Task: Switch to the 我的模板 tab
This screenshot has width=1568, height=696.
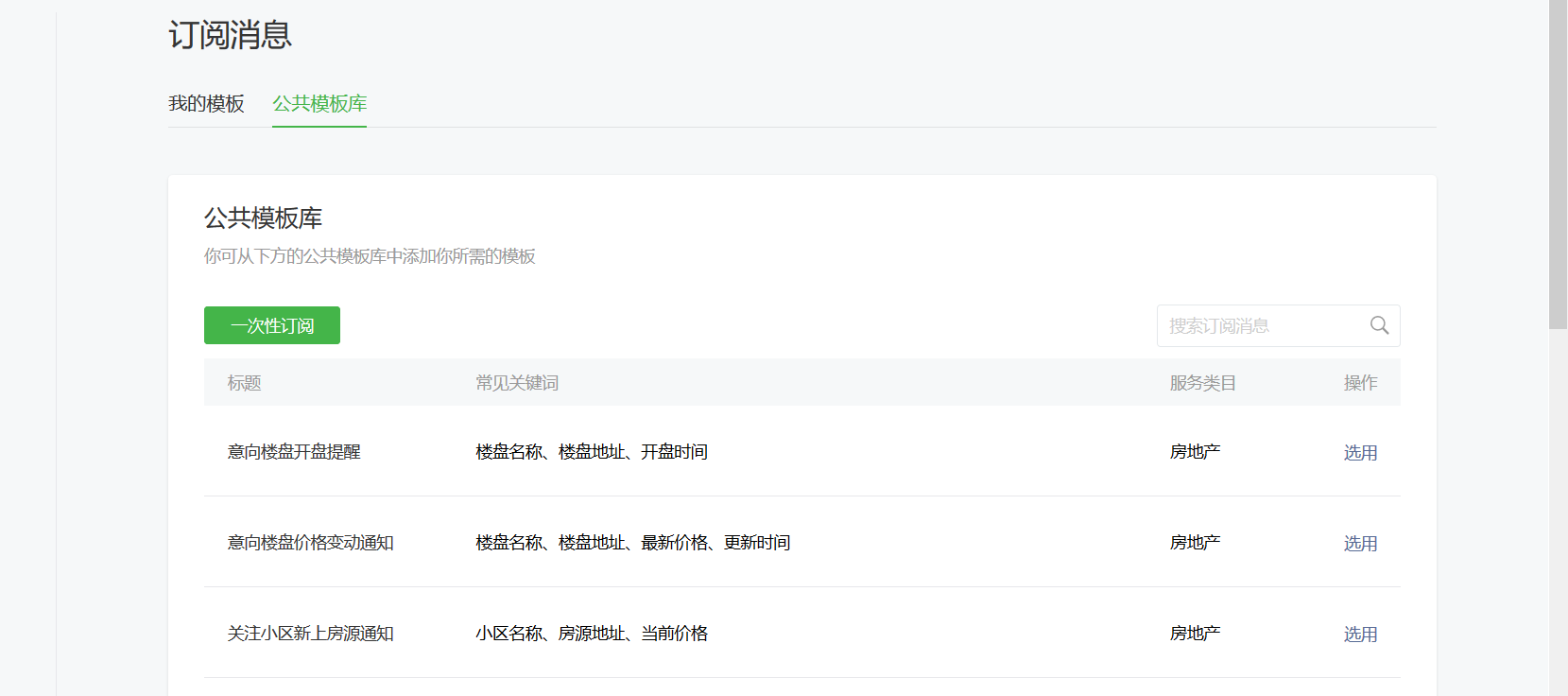Action: pyautogui.click(x=206, y=103)
